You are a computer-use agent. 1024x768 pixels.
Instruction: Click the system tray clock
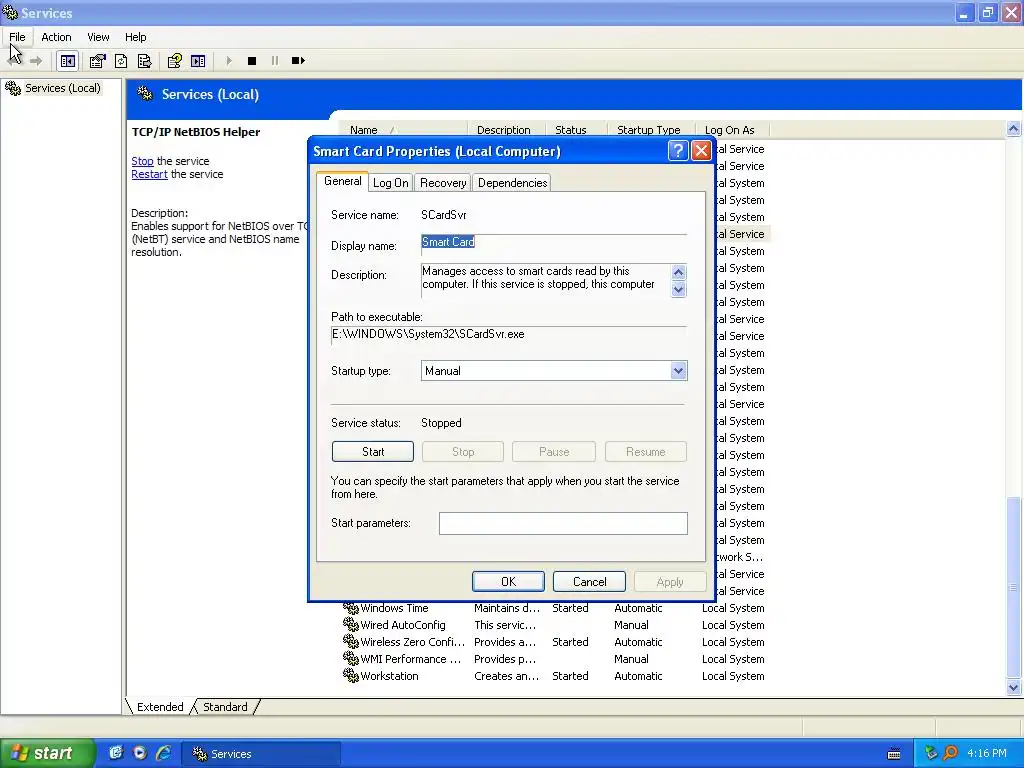(x=987, y=753)
